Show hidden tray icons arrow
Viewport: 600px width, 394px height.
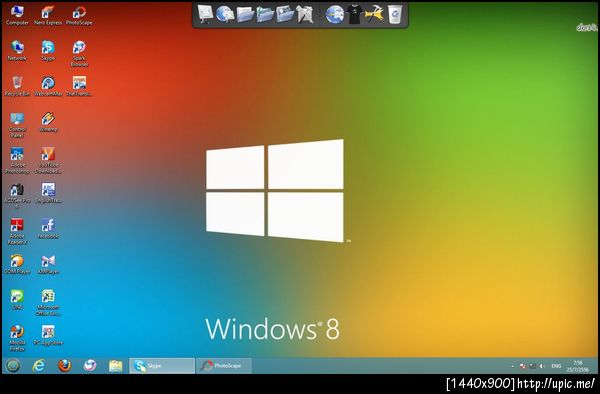513,366
